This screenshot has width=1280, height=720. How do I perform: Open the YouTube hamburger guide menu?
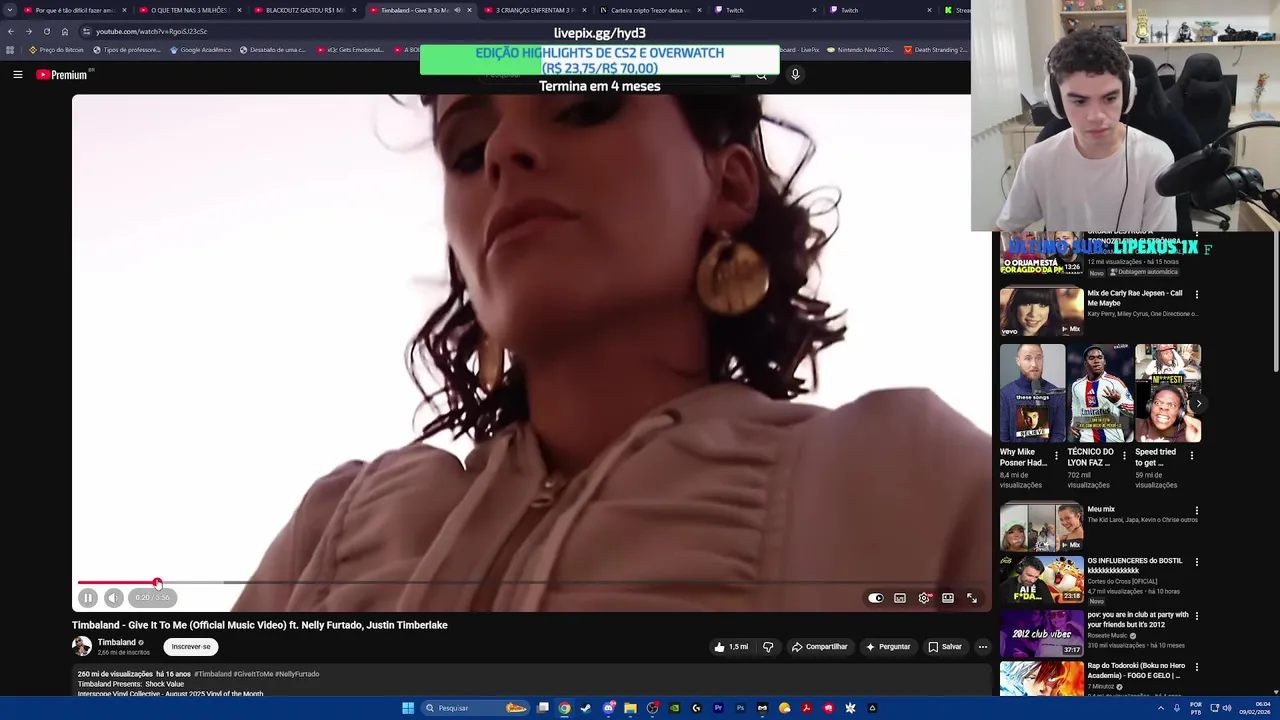[18, 74]
